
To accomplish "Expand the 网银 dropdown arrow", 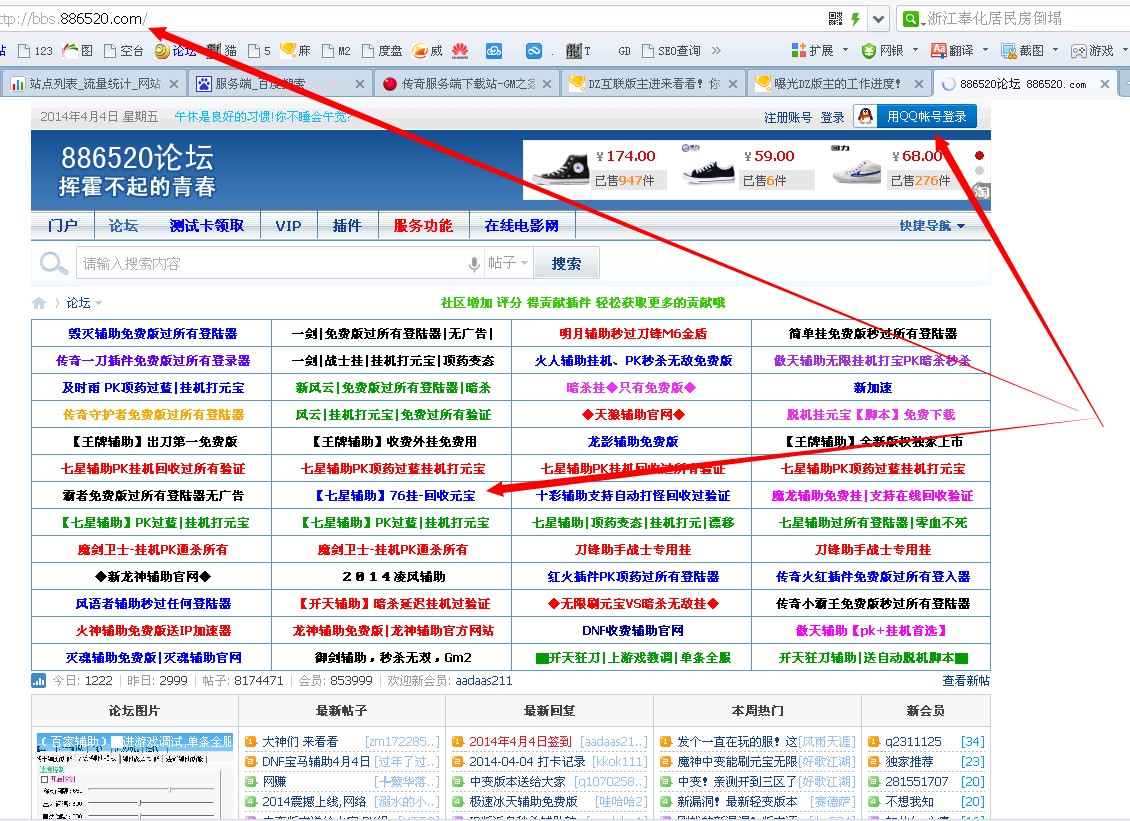I will [x=915, y=50].
